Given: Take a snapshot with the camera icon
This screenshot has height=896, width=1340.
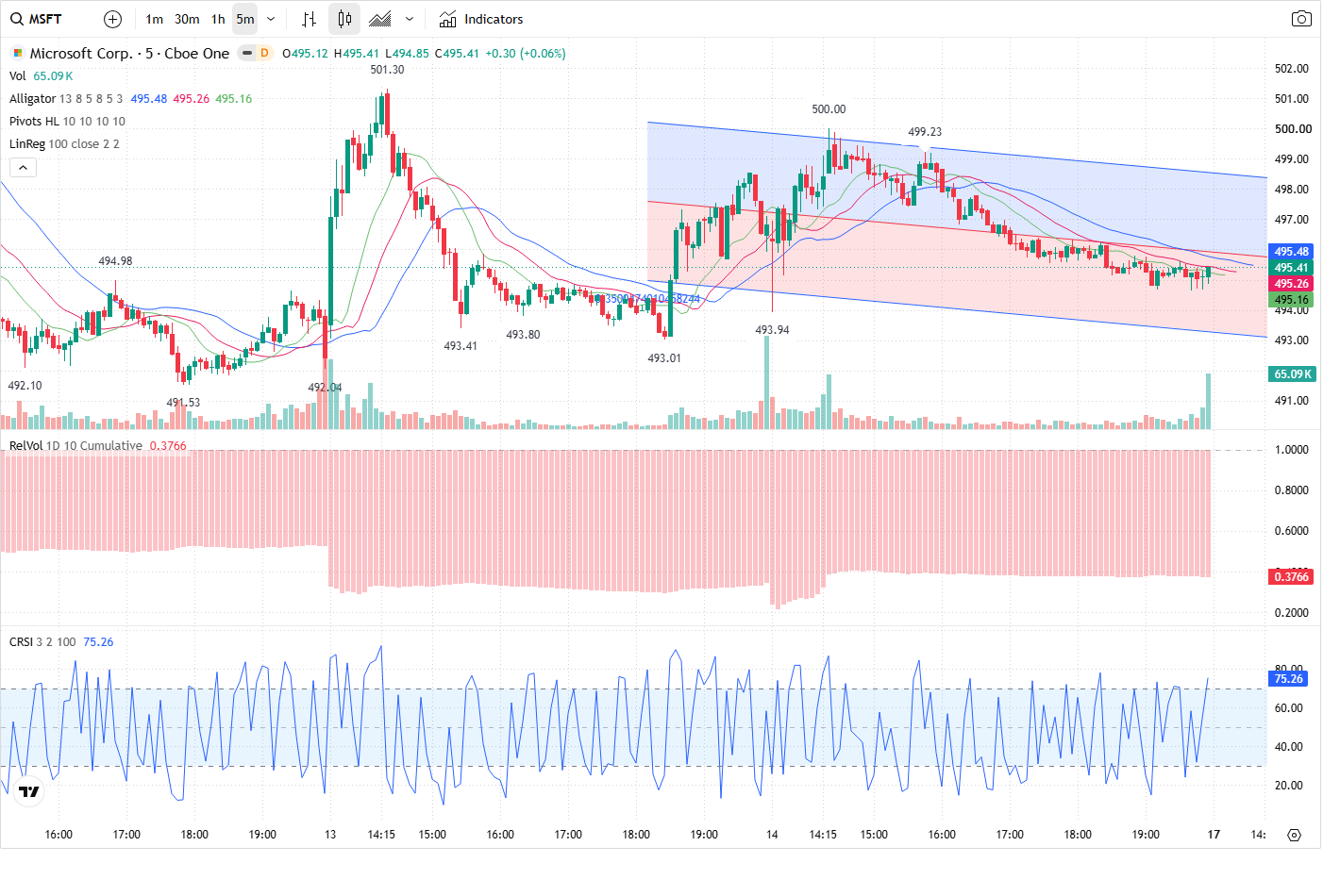Looking at the screenshot, I should tap(1301, 19).
